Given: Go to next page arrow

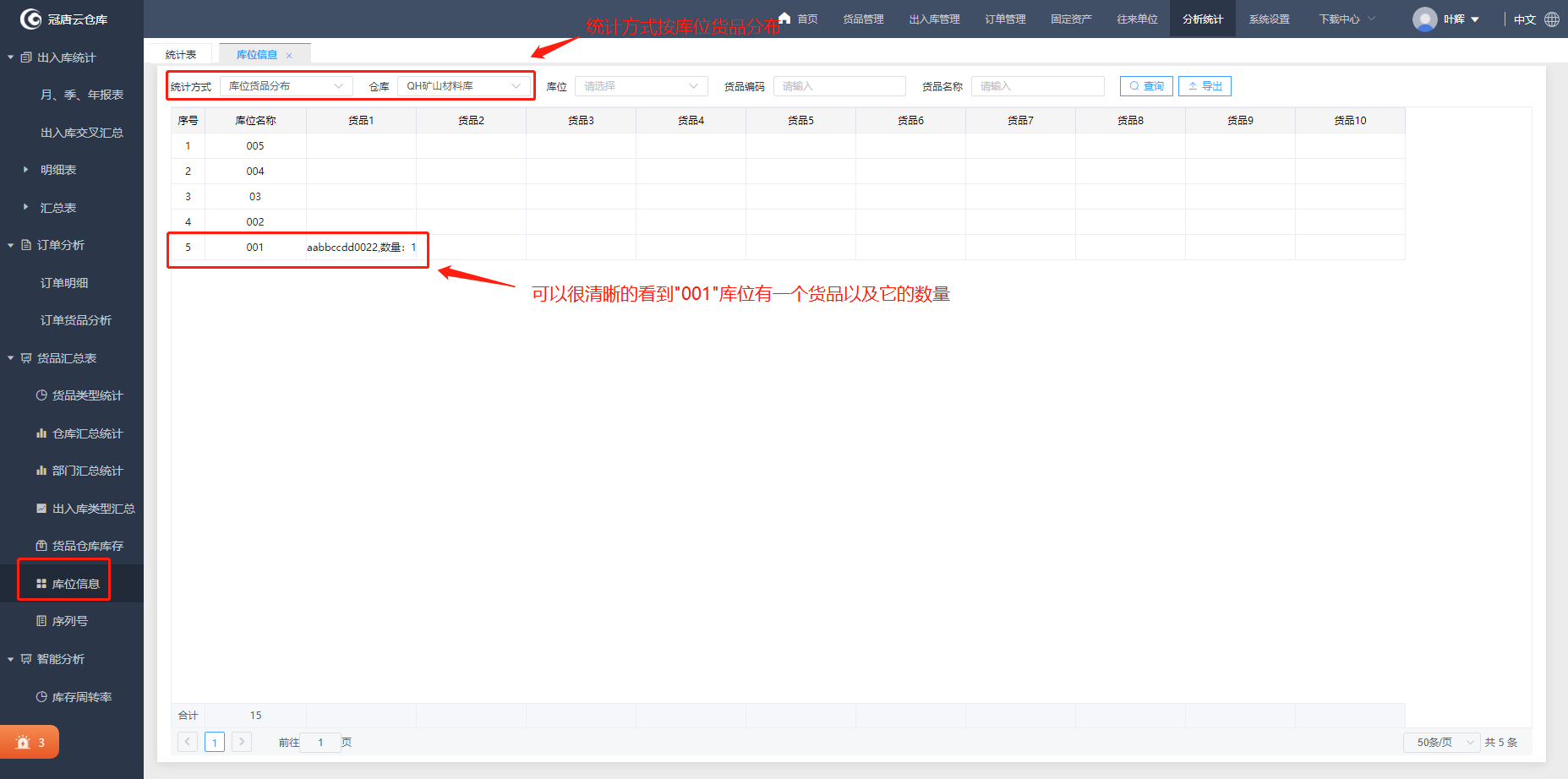Looking at the screenshot, I should click(242, 742).
